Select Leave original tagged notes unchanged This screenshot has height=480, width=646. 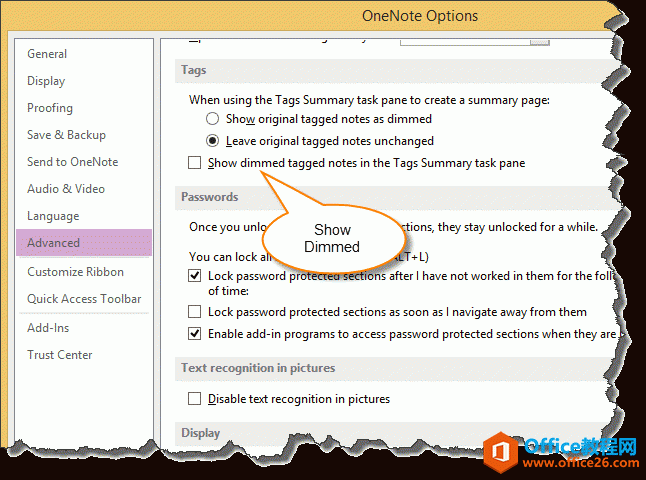tap(213, 141)
